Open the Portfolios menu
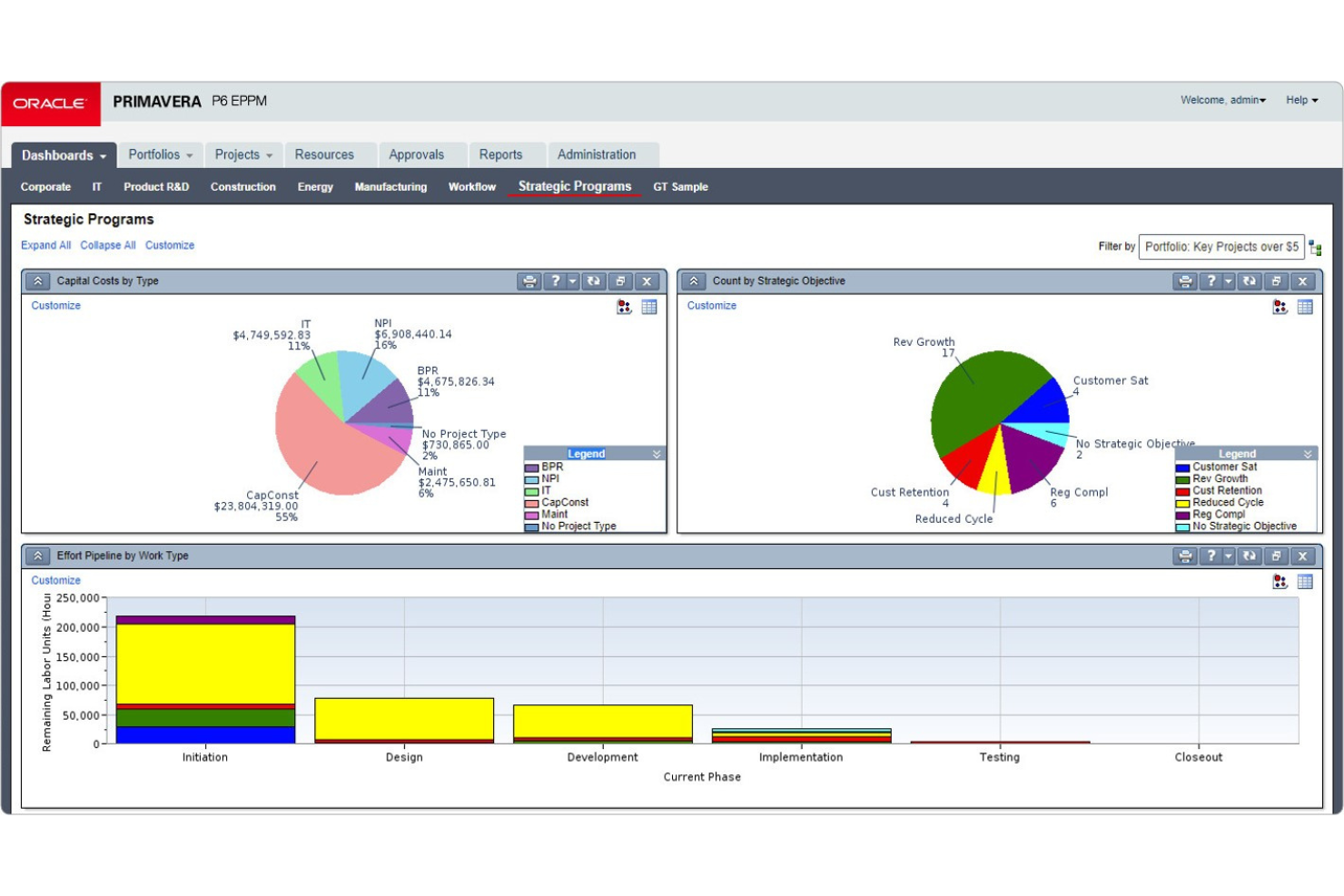Screen dimensions: 1344x896 [x=160, y=155]
